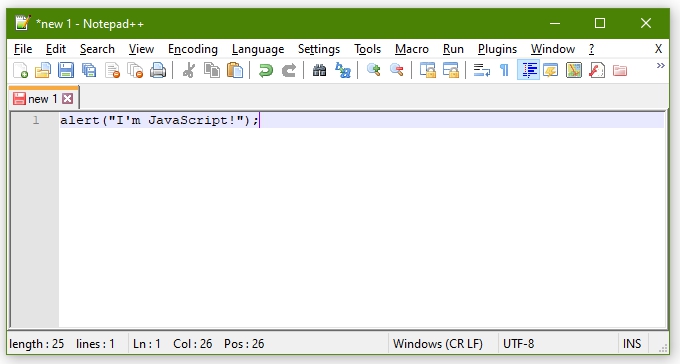The height and width of the screenshot is (364, 680).
Task: Click the window resize grip corner
Action: [663, 348]
